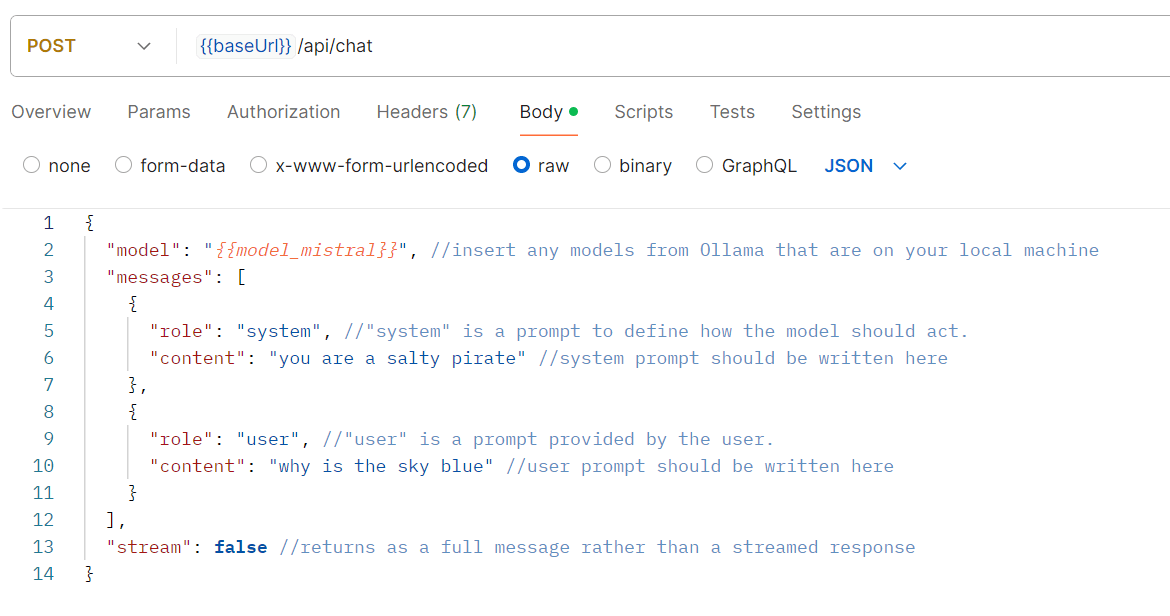
Task: Open the Headers (7) tab
Action: 426,112
